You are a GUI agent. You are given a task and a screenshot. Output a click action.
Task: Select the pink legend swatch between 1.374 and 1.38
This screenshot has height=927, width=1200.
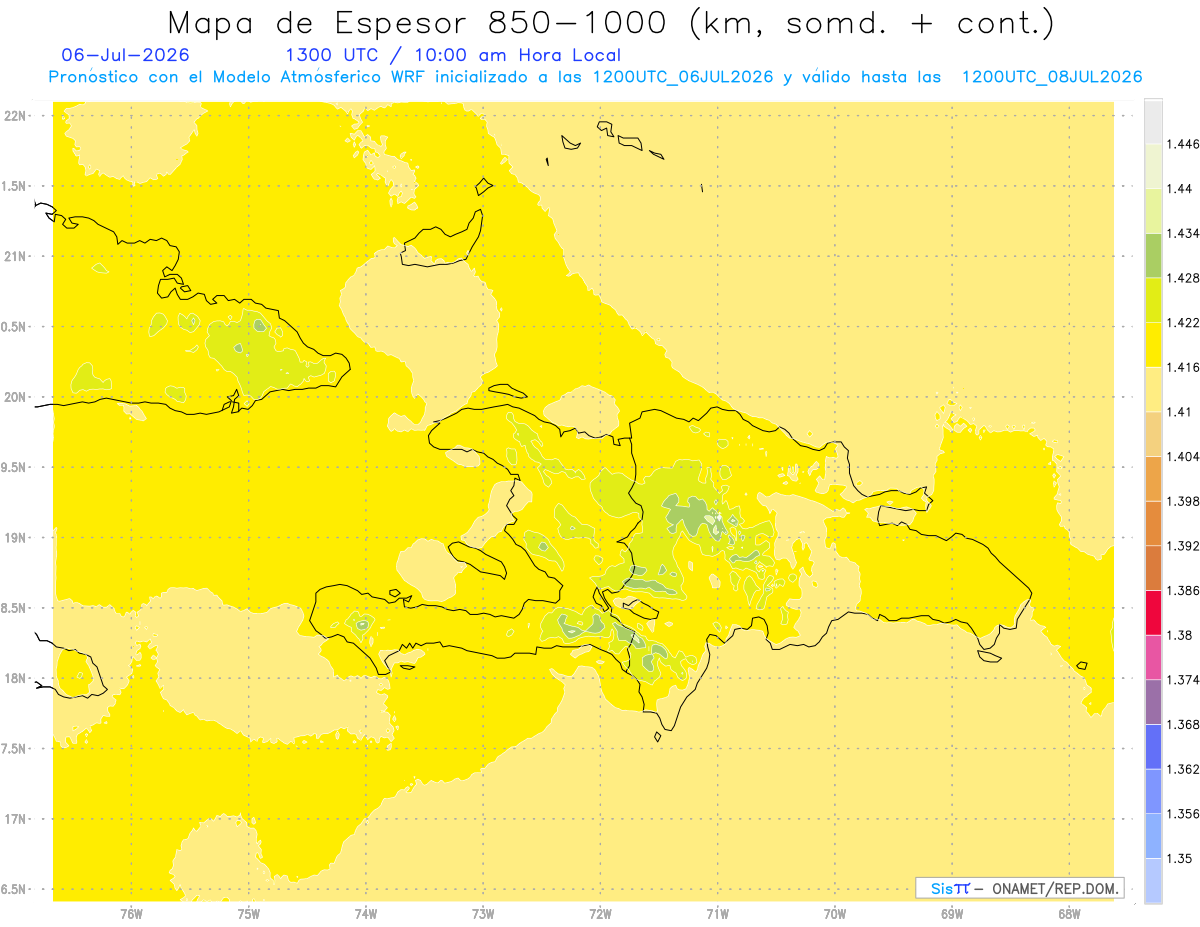click(1153, 657)
